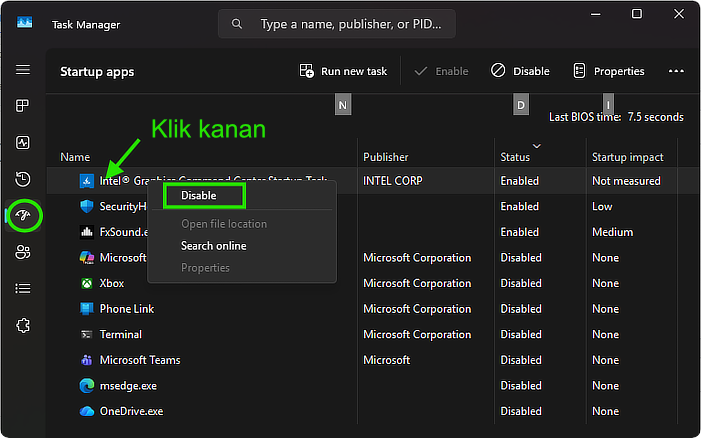Click Low startup impact value
This screenshot has height=438, width=701.
(x=602, y=206)
